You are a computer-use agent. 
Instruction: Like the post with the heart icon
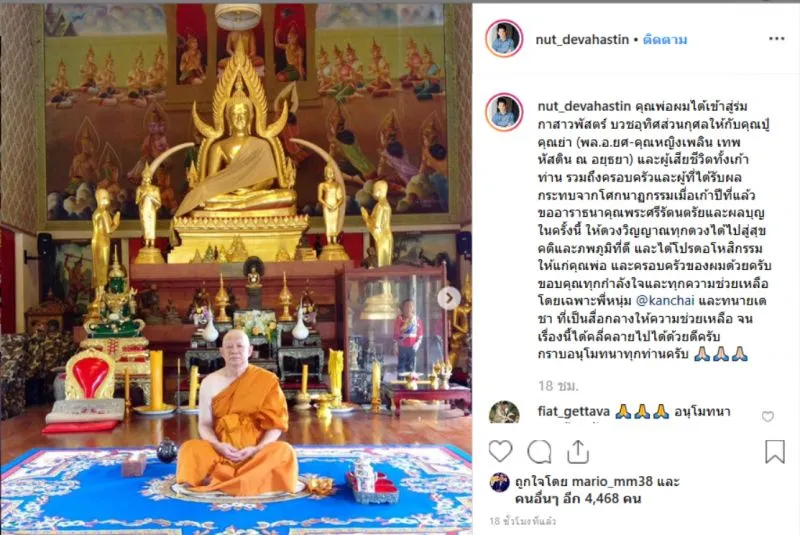500,451
